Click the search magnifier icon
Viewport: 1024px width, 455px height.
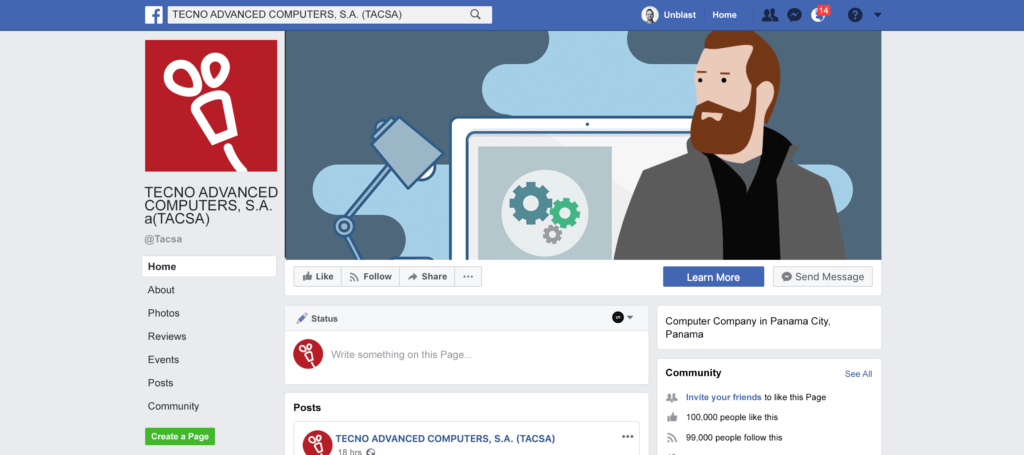click(x=475, y=14)
